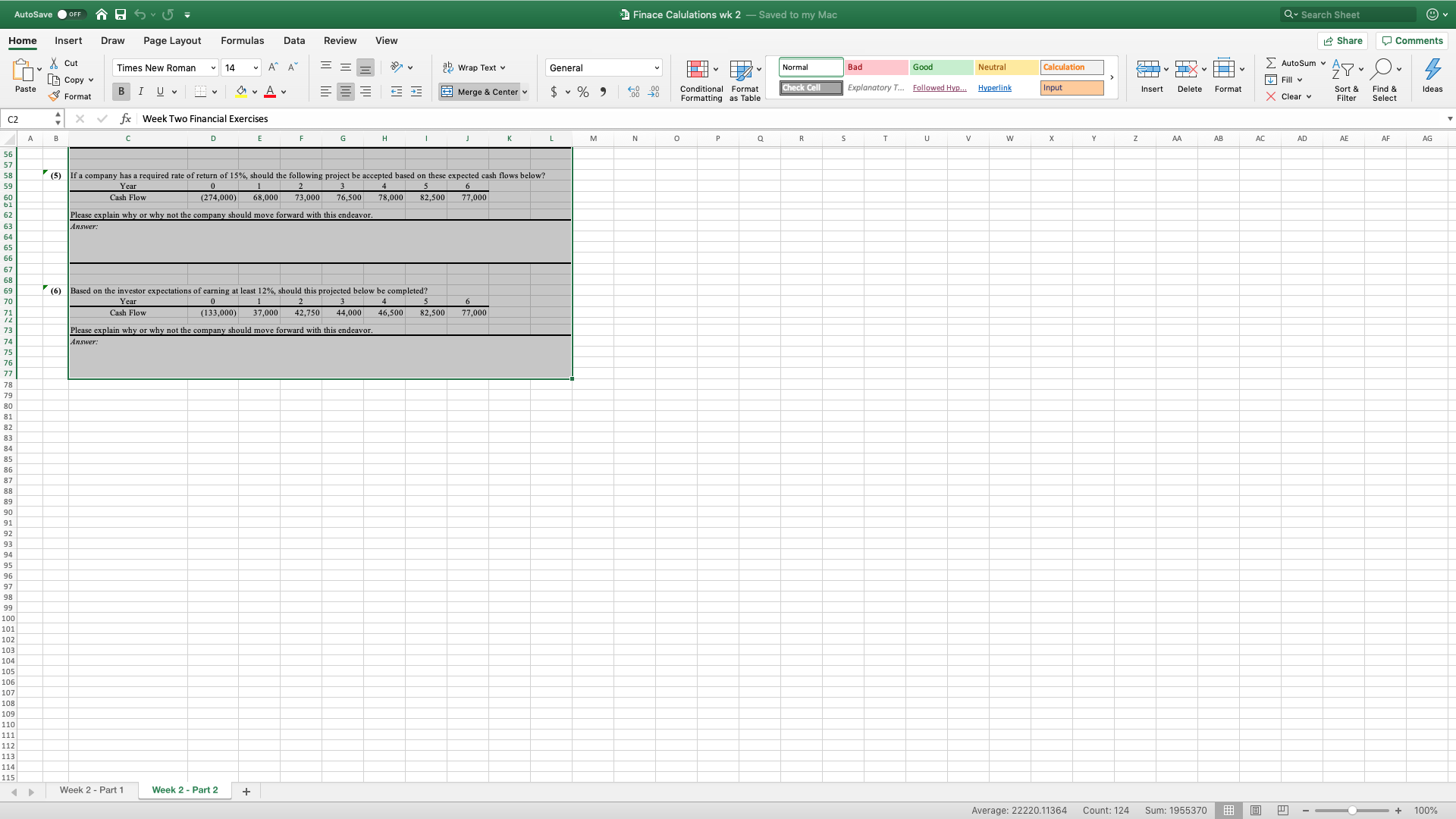
Task: Click the Search Sheet field
Action: (x=1350, y=14)
